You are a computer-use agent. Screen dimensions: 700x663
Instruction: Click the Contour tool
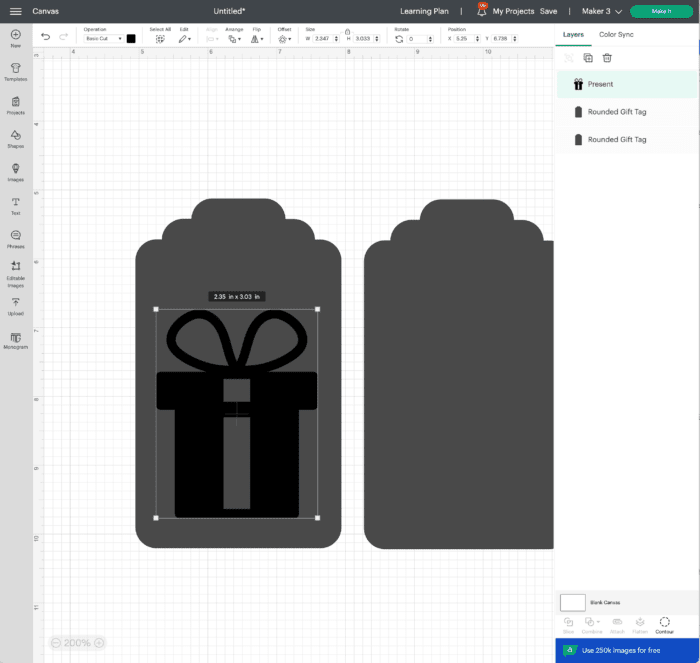664,625
